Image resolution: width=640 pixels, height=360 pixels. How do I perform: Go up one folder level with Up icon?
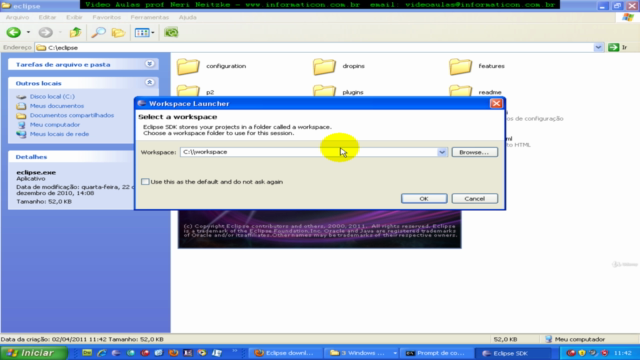pyautogui.click(x=75, y=32)
